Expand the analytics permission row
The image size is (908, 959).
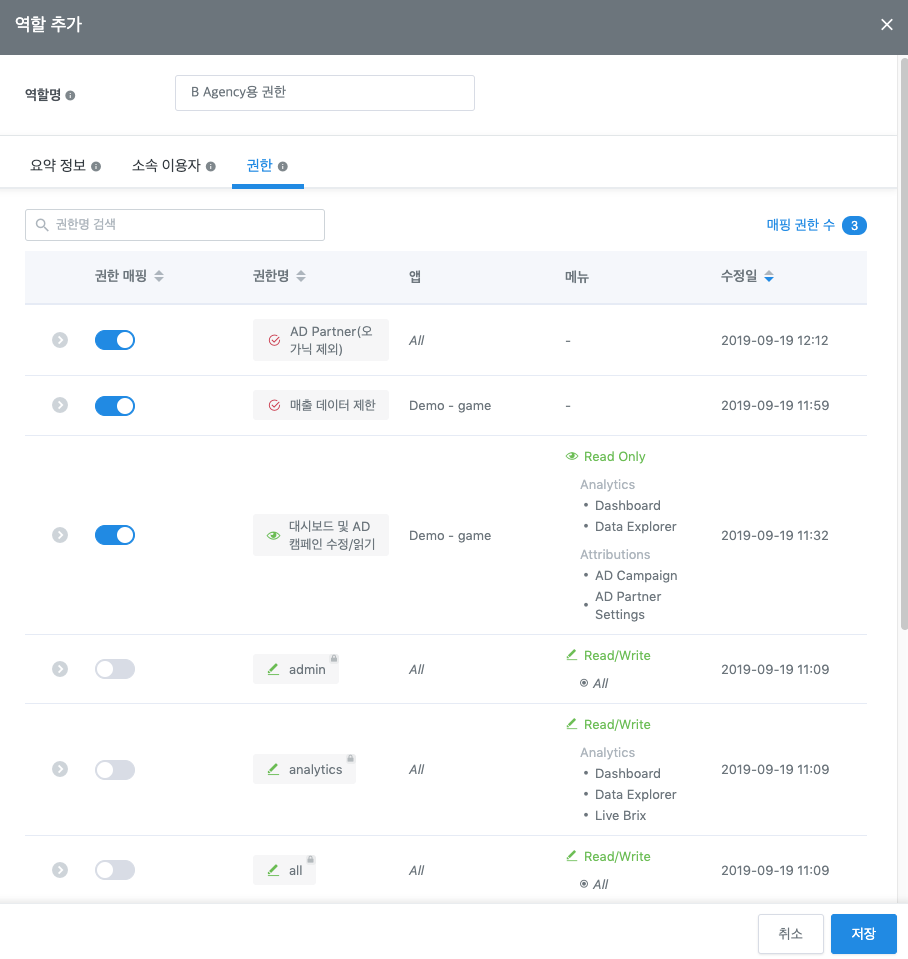tap(60, 770)
